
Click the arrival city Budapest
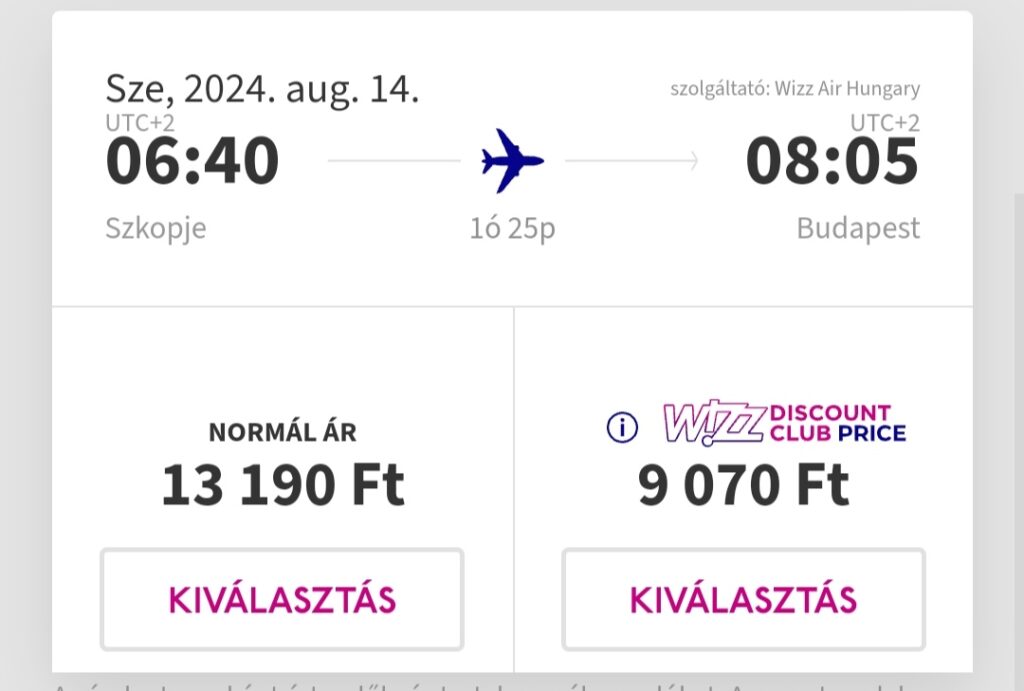pyautogui.click(x=858, y=229)
